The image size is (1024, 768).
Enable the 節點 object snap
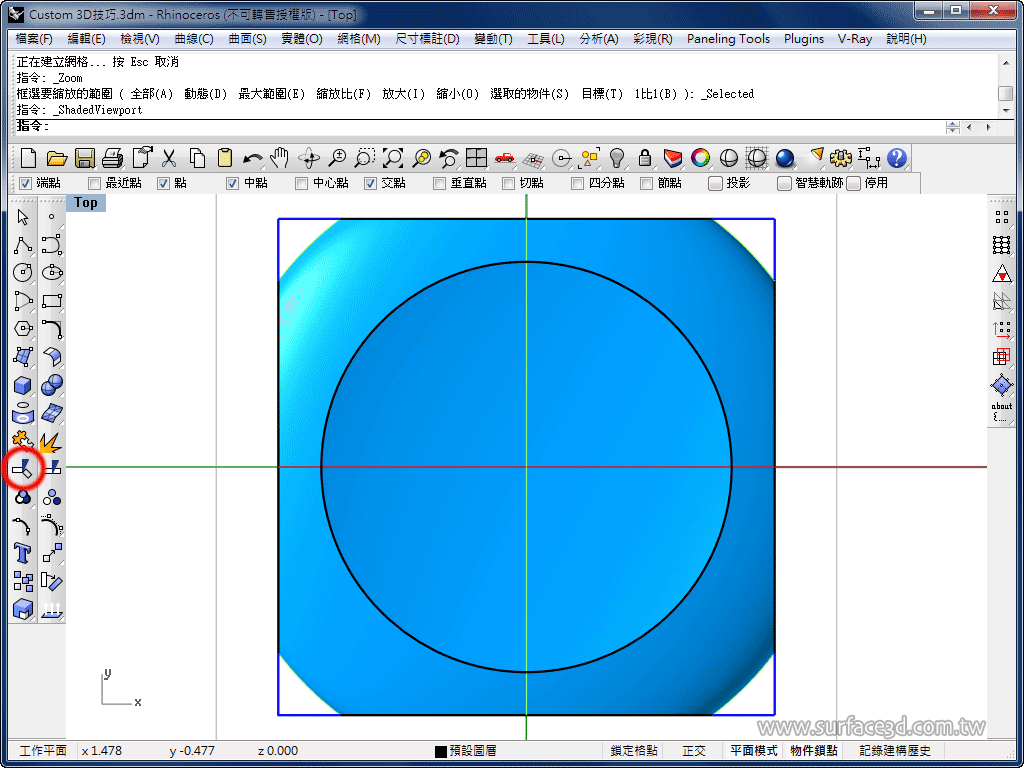647,184
